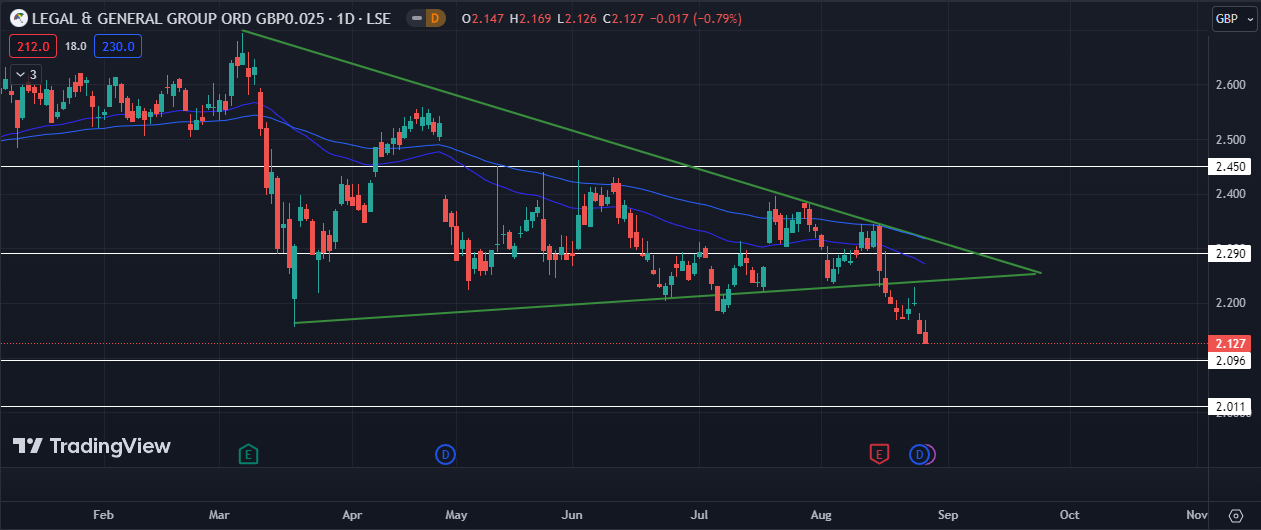
Task: Click the low value L2.126
Action: [x=575, y=18]
